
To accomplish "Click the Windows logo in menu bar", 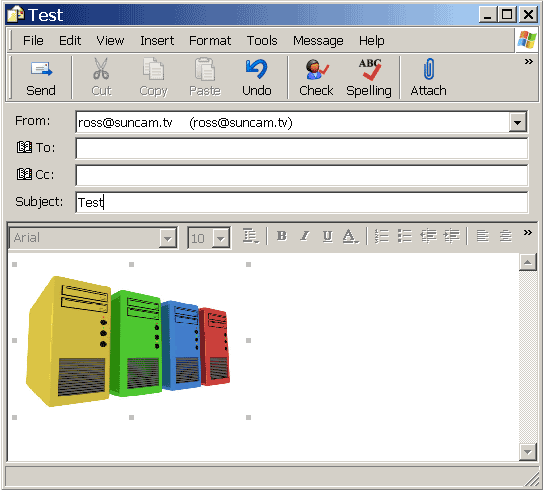I will [527, 39].
